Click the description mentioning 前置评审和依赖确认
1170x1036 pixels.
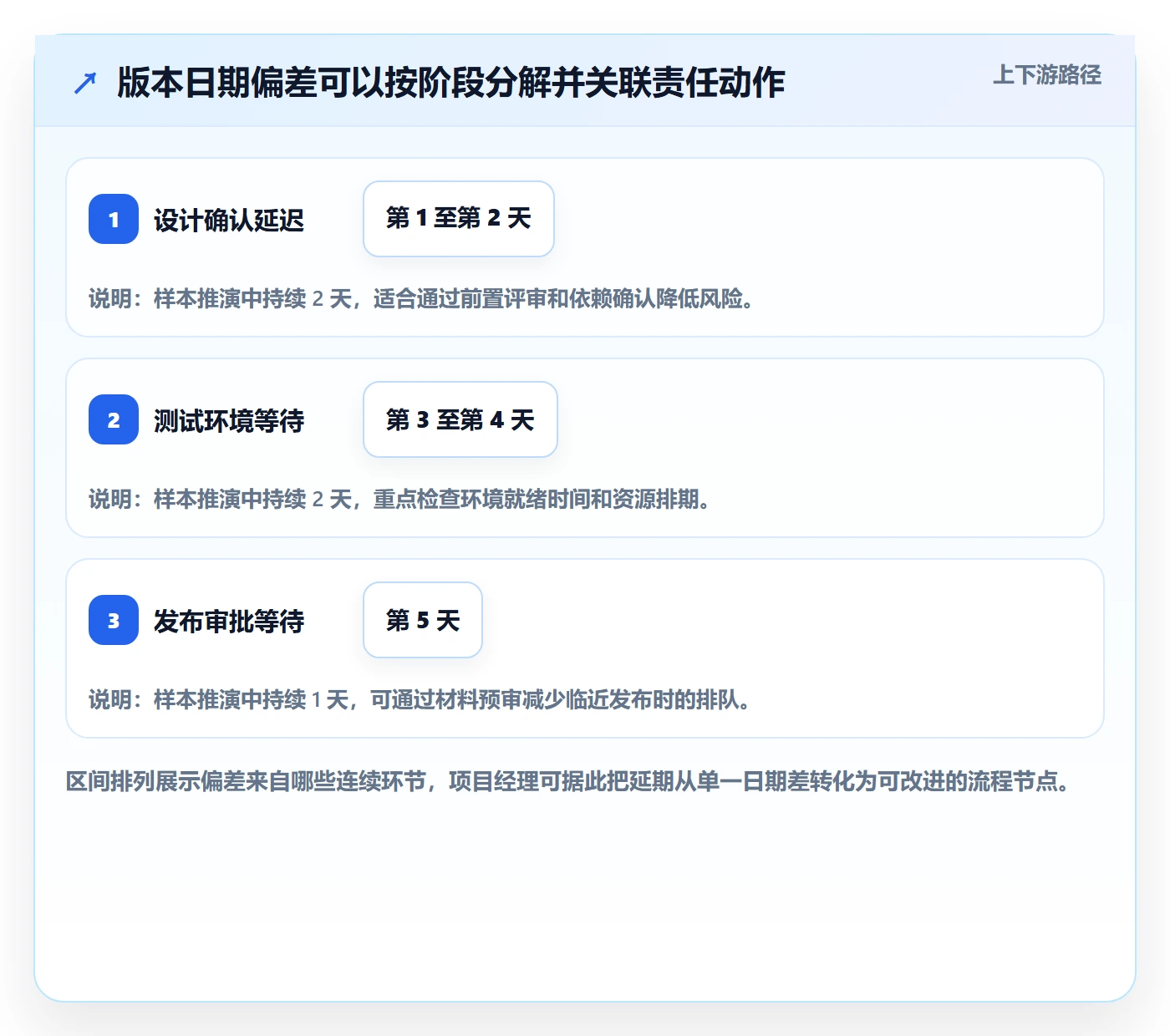(x=422, y=298)
